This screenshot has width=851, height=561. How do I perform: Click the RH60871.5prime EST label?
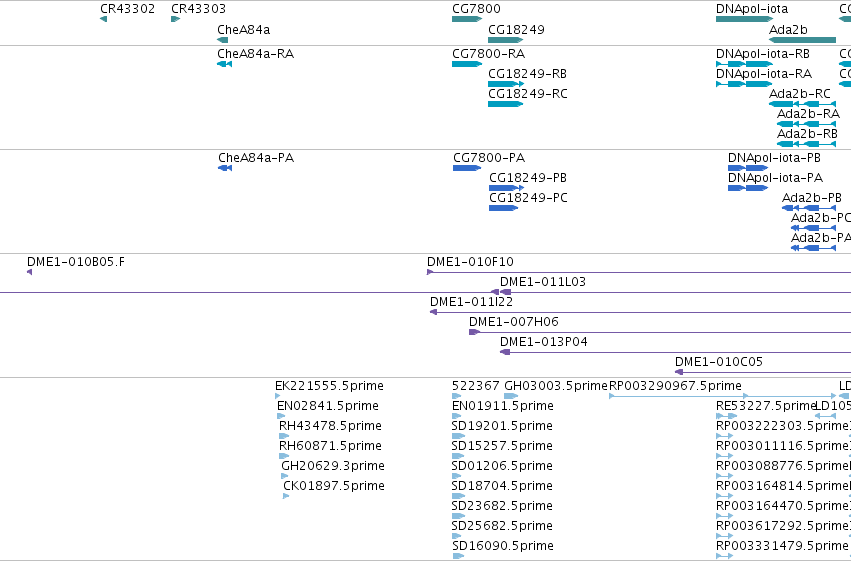tap(331, 447)
